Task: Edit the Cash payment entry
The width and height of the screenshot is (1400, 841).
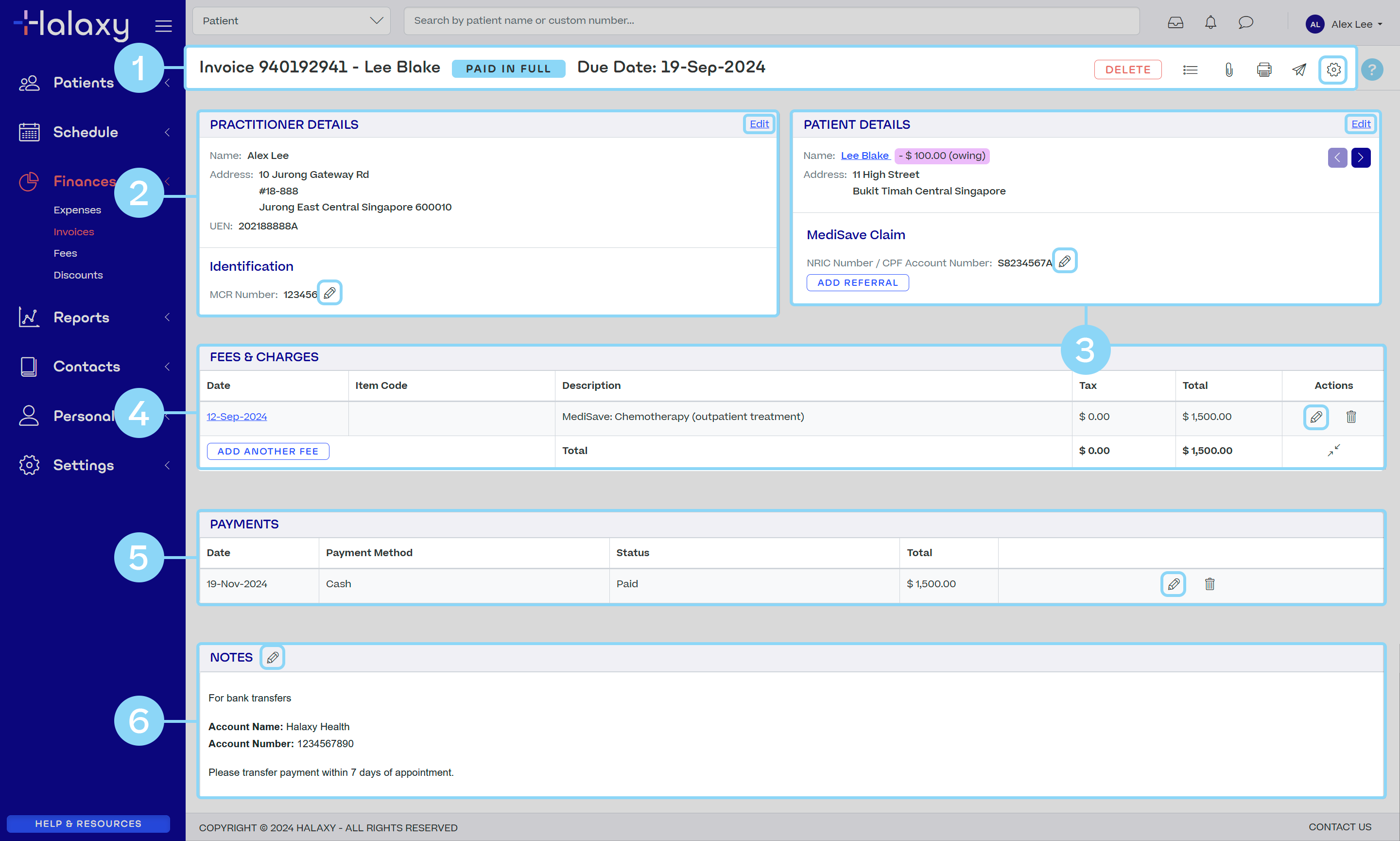Action: 1174,584
